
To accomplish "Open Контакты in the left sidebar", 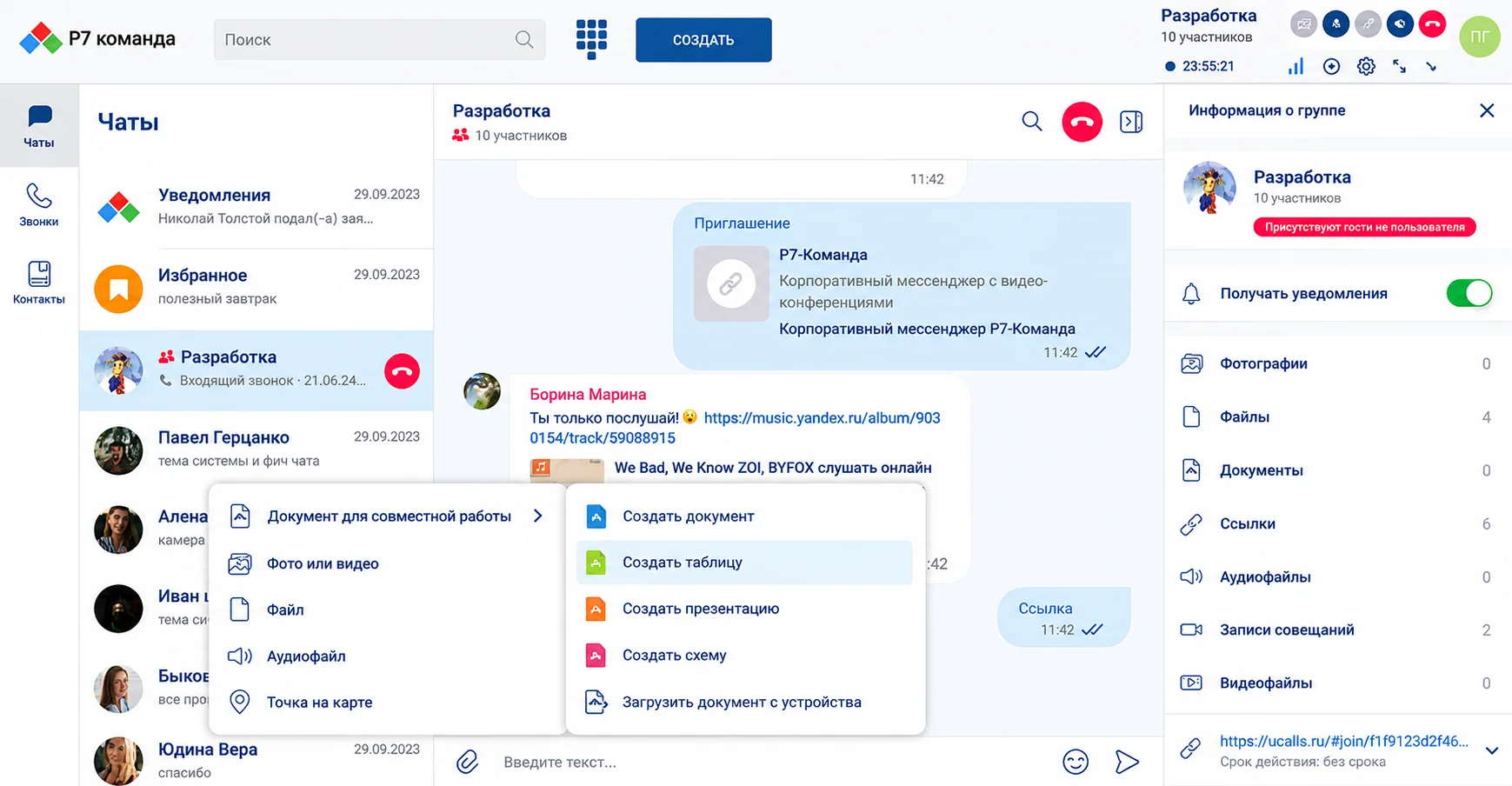I will point(38,283).
